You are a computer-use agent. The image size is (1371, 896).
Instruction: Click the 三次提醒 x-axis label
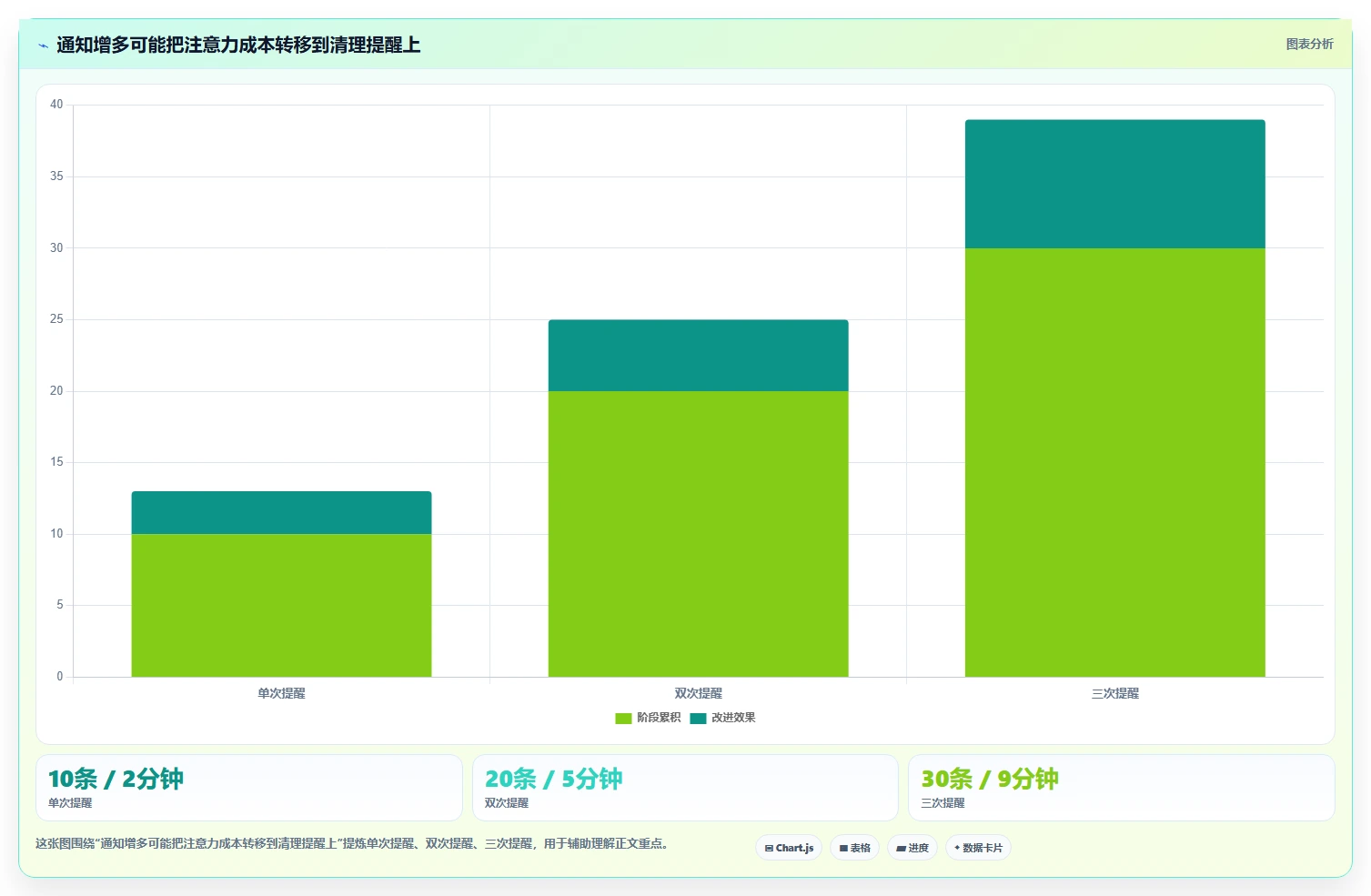click(1114, 693)
